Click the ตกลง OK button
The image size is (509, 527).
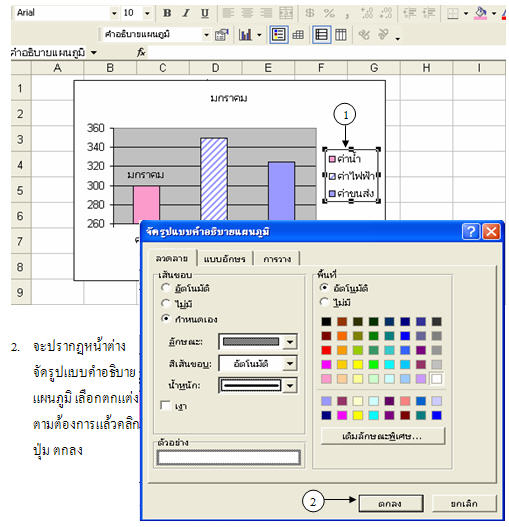pyautogui.click(x=390, y=503)
